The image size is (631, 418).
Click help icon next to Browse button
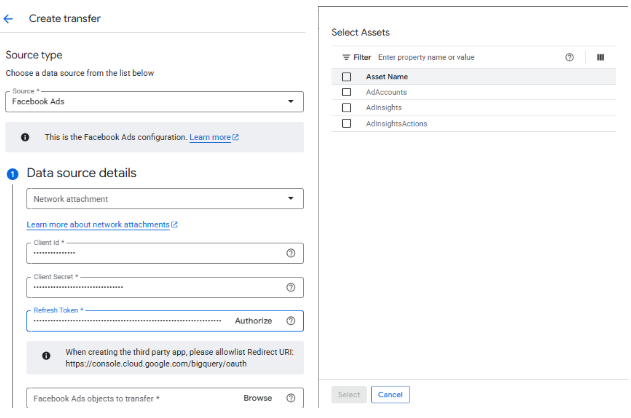[291, 398]
